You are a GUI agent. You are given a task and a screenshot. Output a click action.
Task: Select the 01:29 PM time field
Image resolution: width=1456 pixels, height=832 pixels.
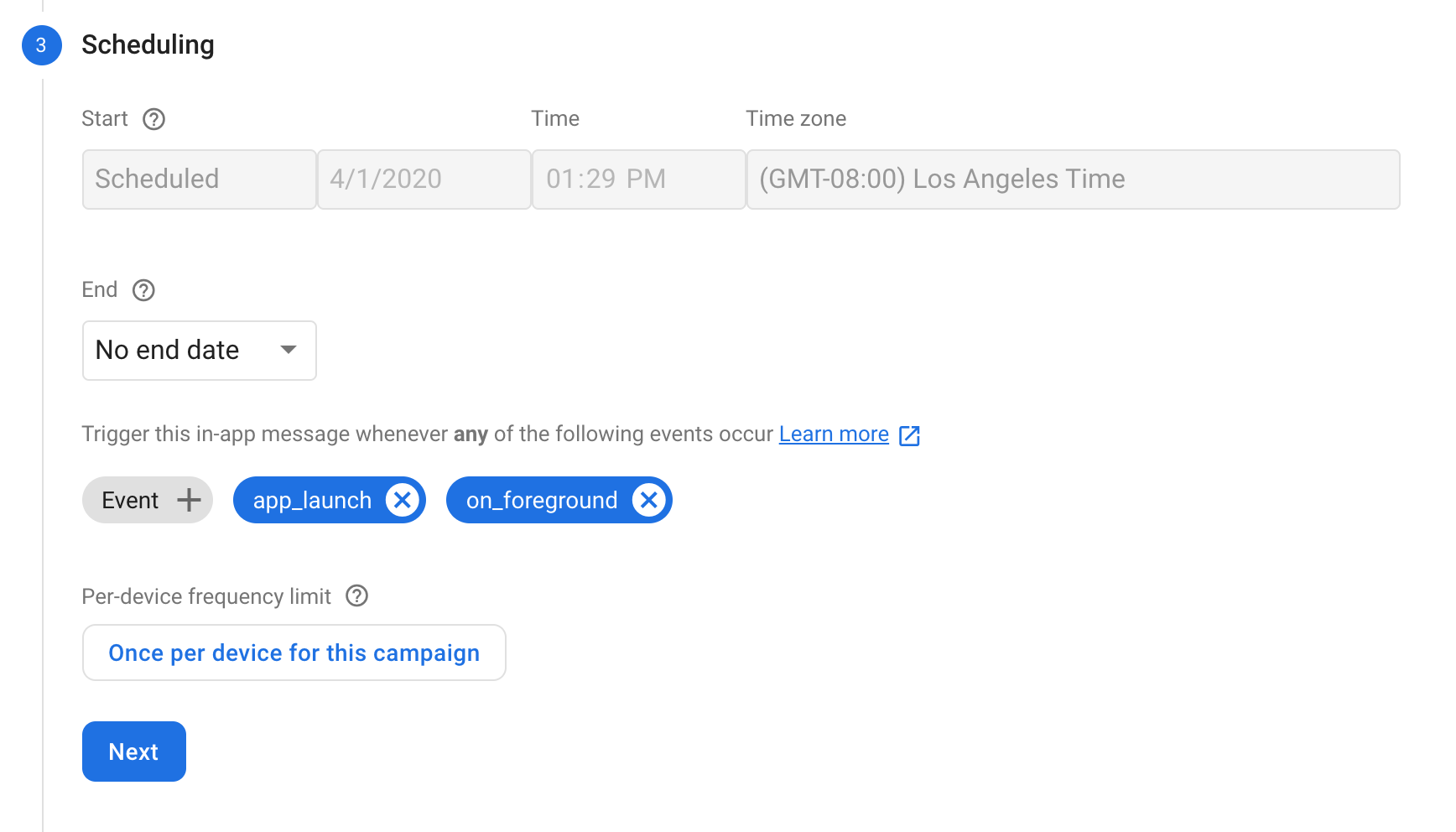[x=638, y=179]
